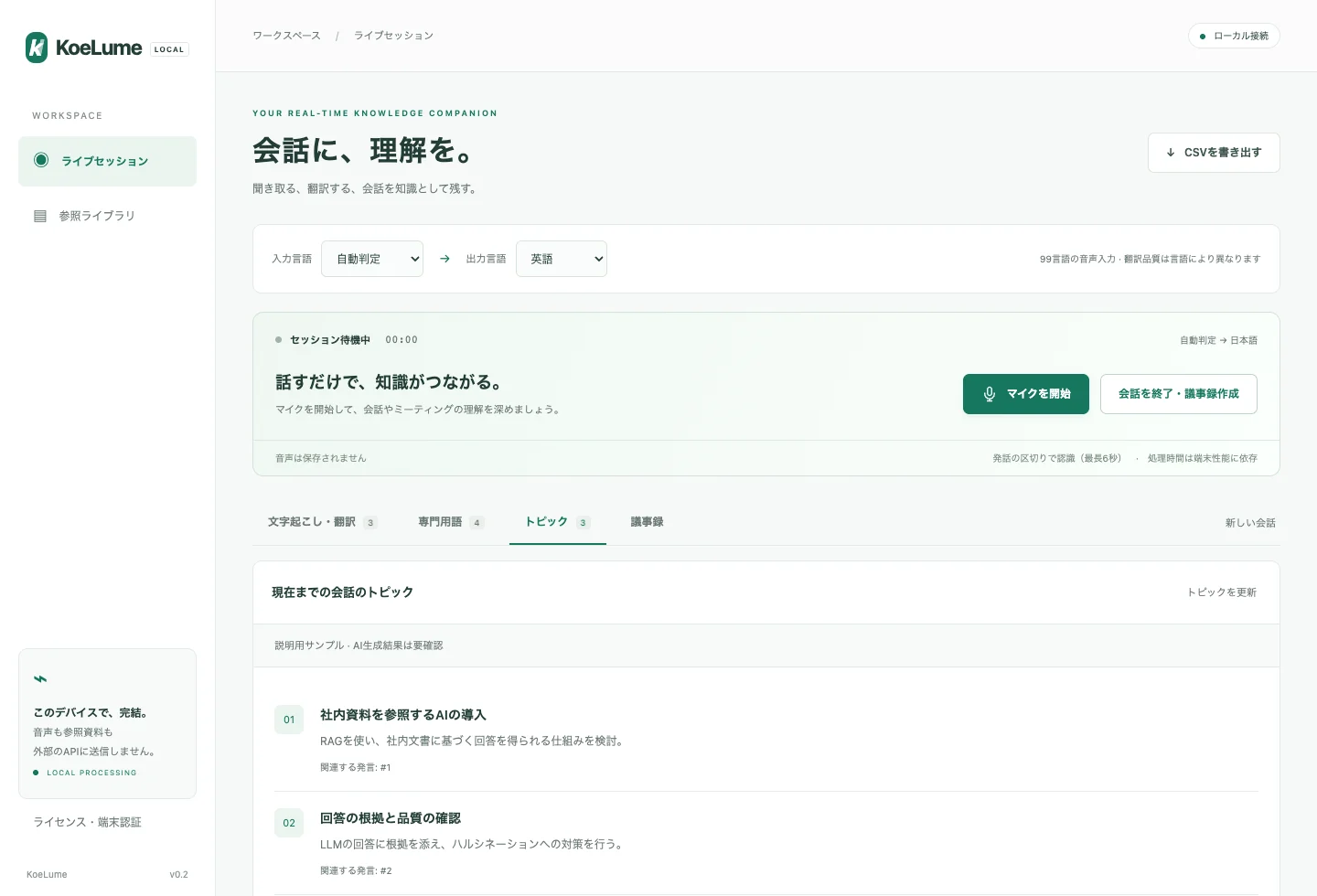The width and height of the screenshot is (1317, 896).
Task: Switch to the 文字起こし・翻訳 tab
Action: 322,522
